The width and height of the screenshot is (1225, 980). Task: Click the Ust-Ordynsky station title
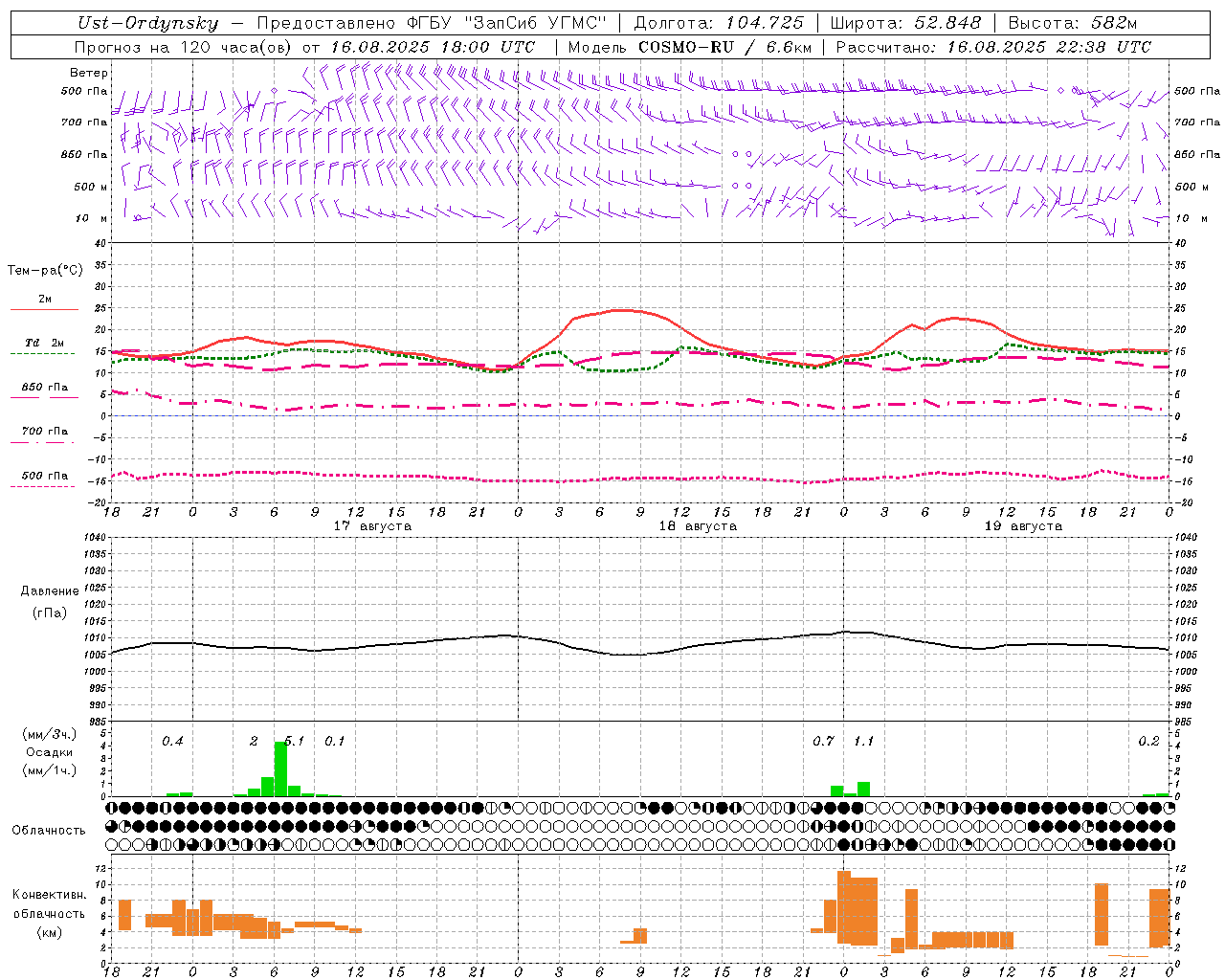[x=147, y=23]
